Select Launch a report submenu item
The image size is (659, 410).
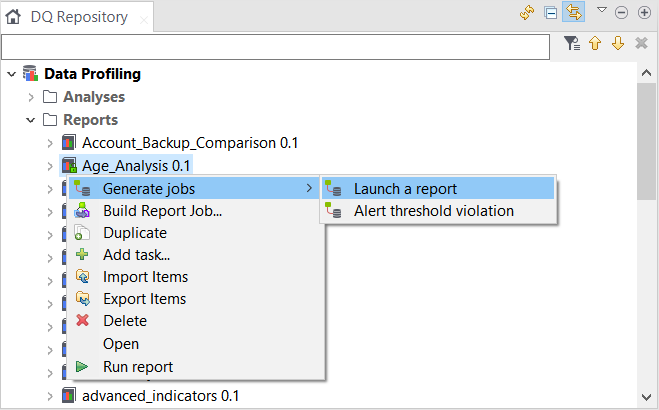coord(405,189)
